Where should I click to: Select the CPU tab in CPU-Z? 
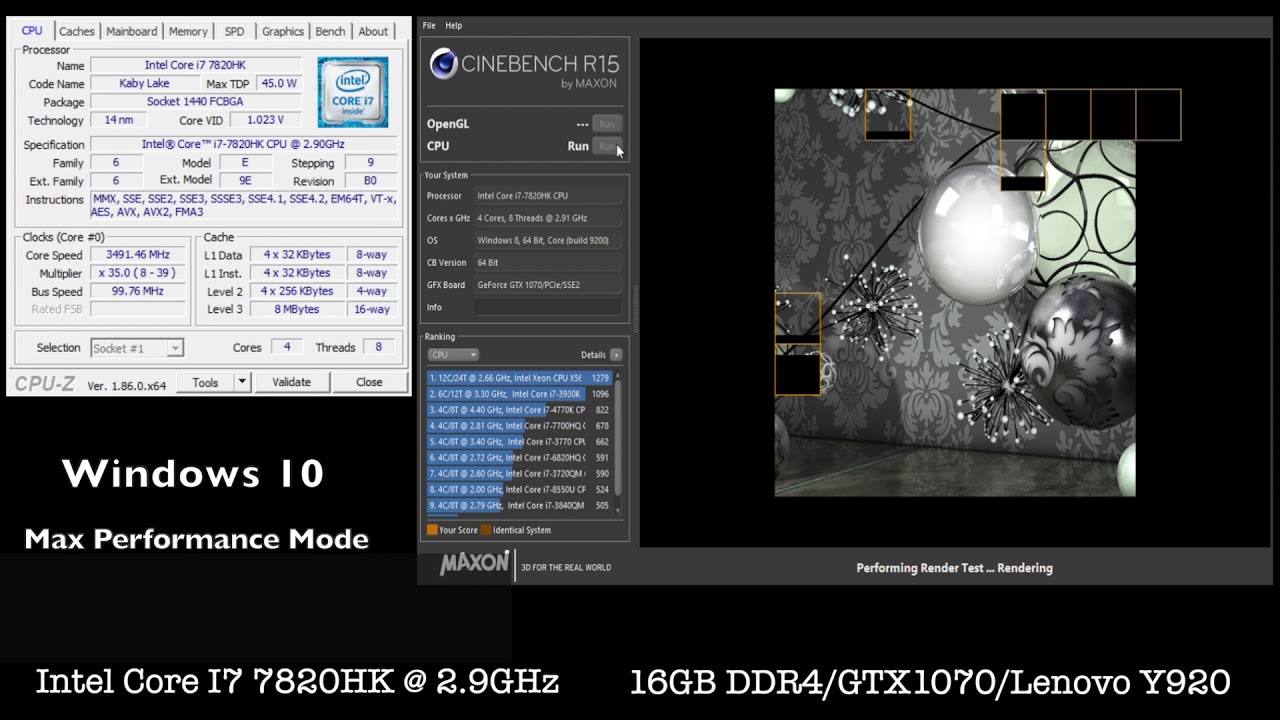click(32, 30)
